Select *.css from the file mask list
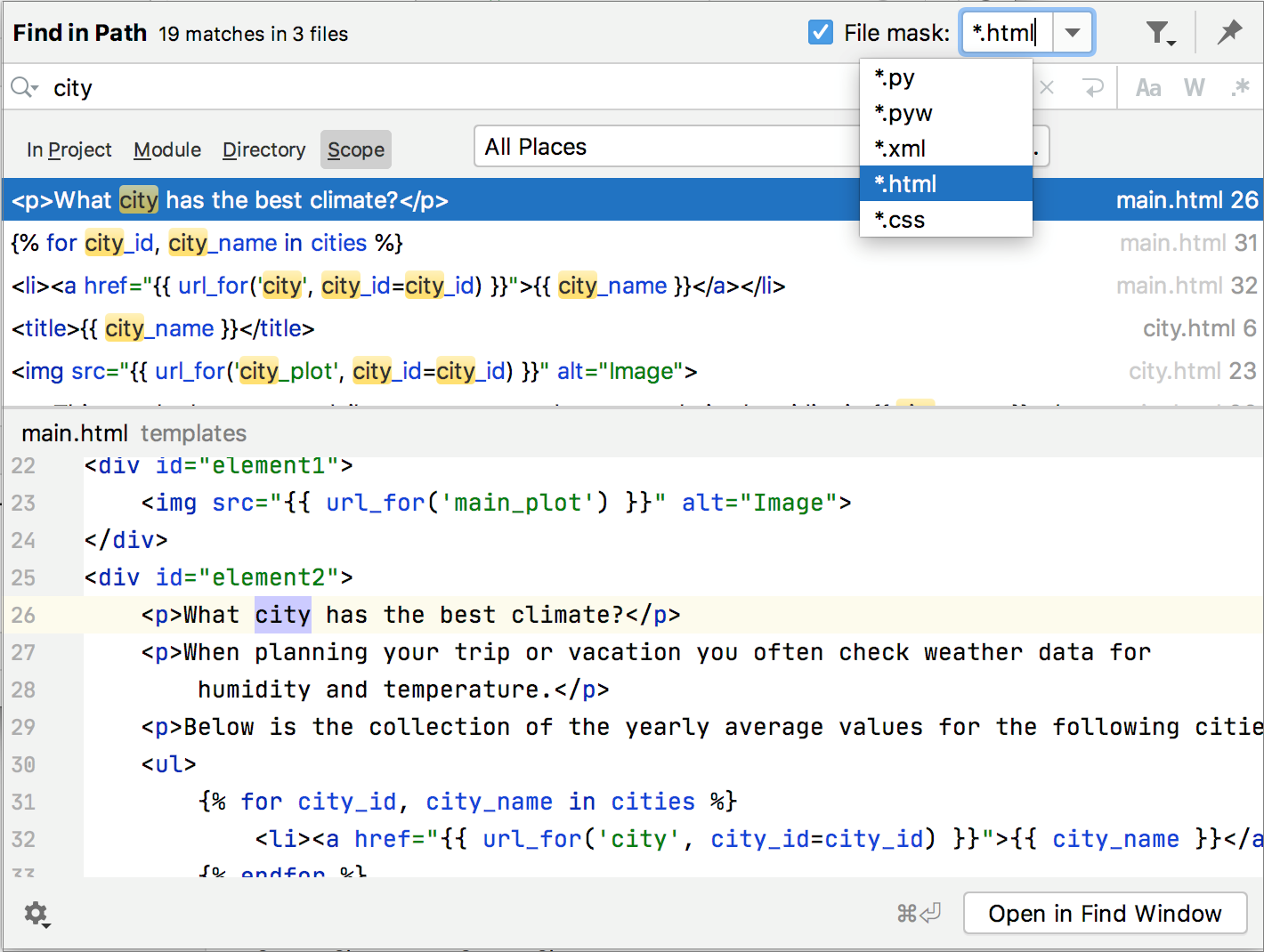This screenshot has height=952, width=1264. (900, 219)
